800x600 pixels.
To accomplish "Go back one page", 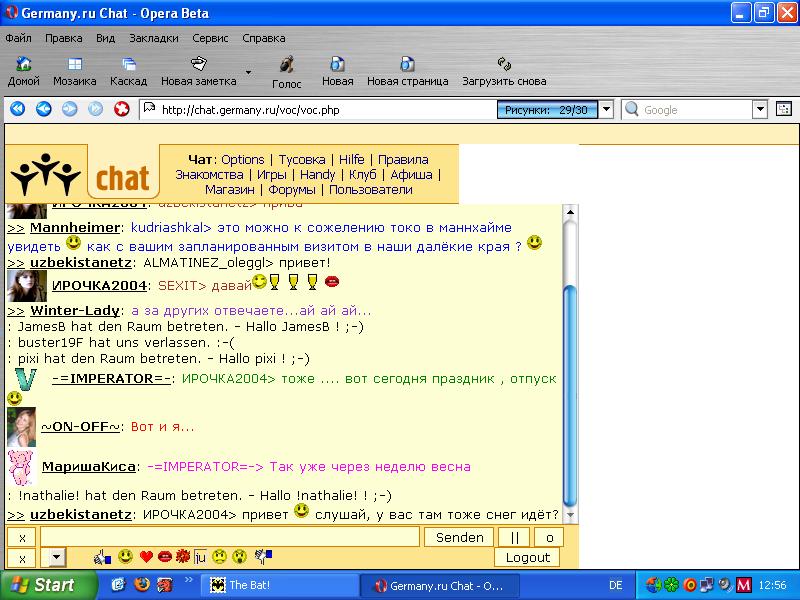I will point(43,109).
